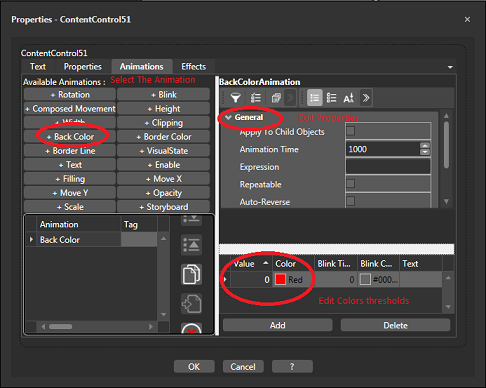The height and width of the screenshot is (388, 486).
Task: Open help with the question mark button
Action: coord(292,367)
